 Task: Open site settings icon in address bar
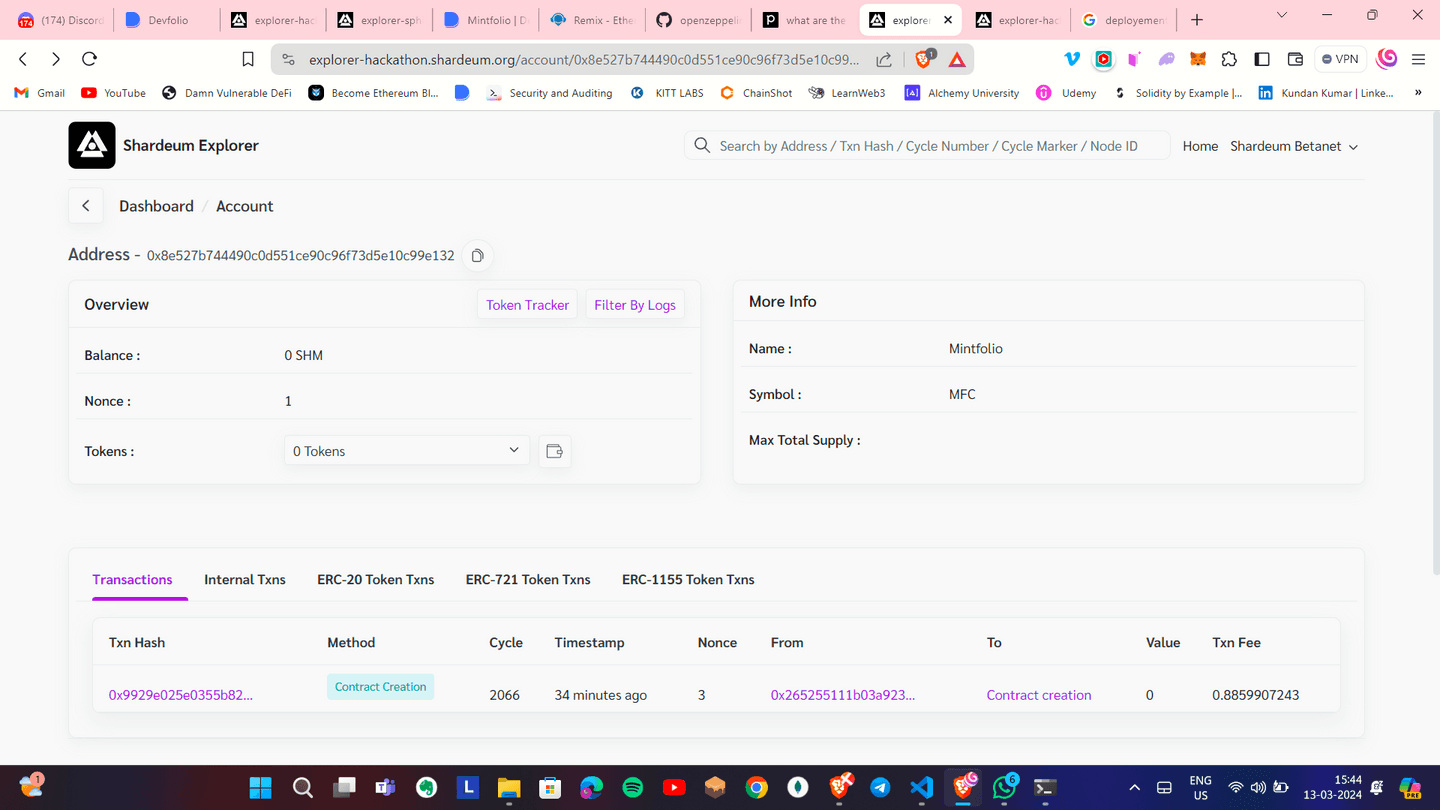289,60
